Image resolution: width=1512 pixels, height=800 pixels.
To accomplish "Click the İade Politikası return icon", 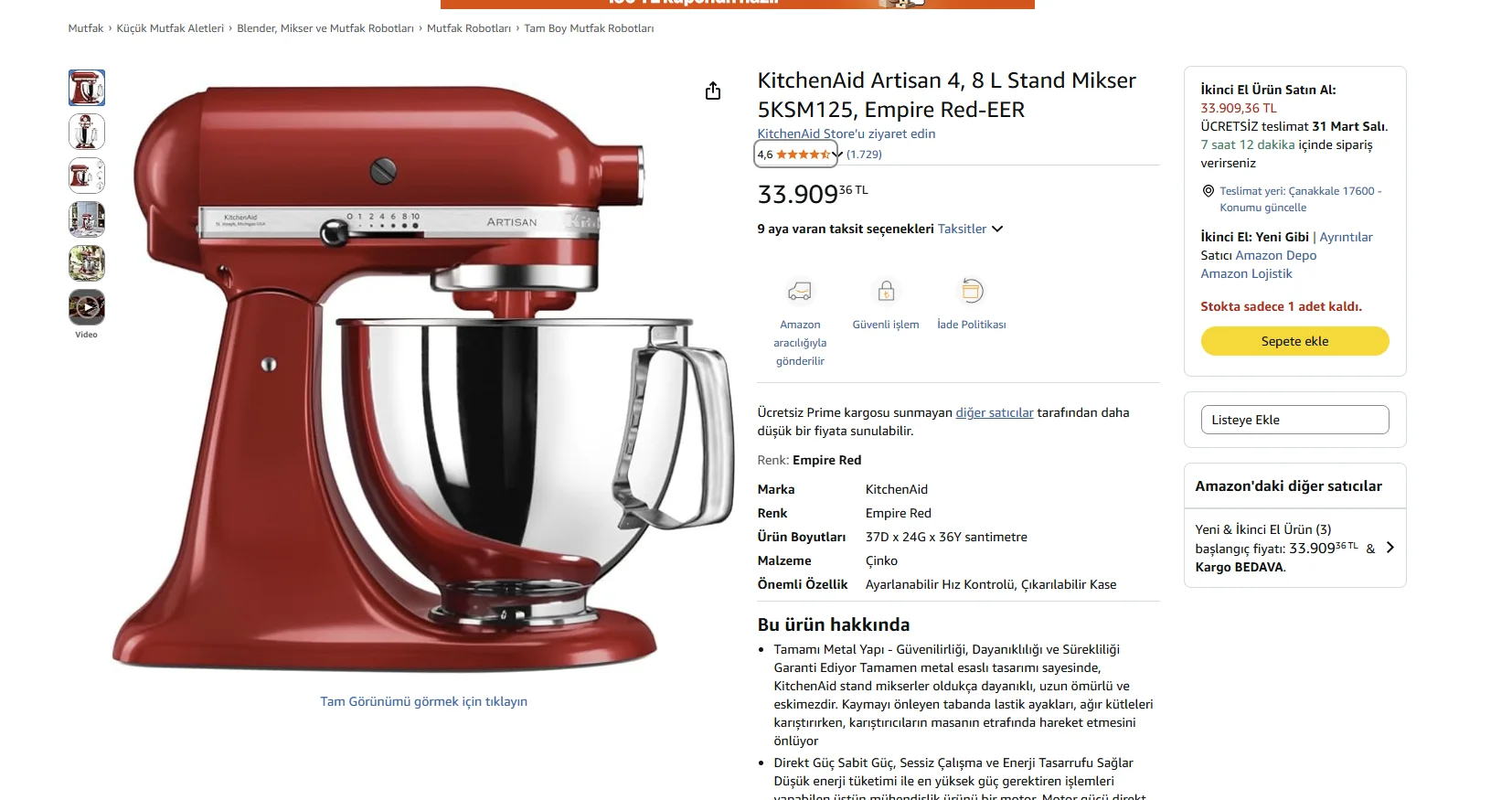I will click(972, 292).
